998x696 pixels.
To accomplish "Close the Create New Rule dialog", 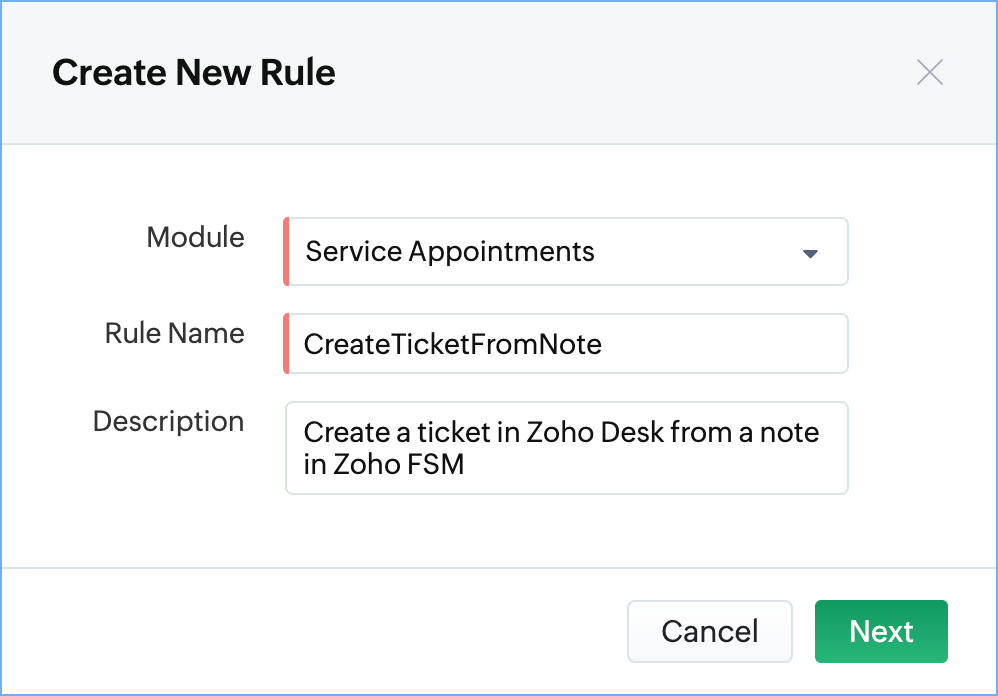I will coord(930,73).
